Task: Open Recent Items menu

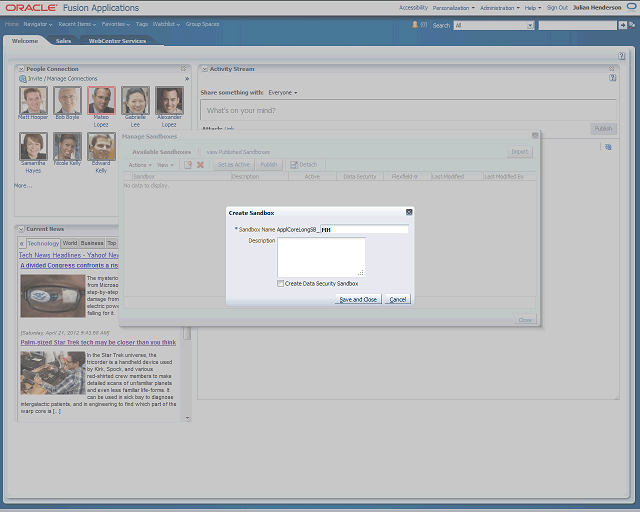Action: tap(77, 24)
